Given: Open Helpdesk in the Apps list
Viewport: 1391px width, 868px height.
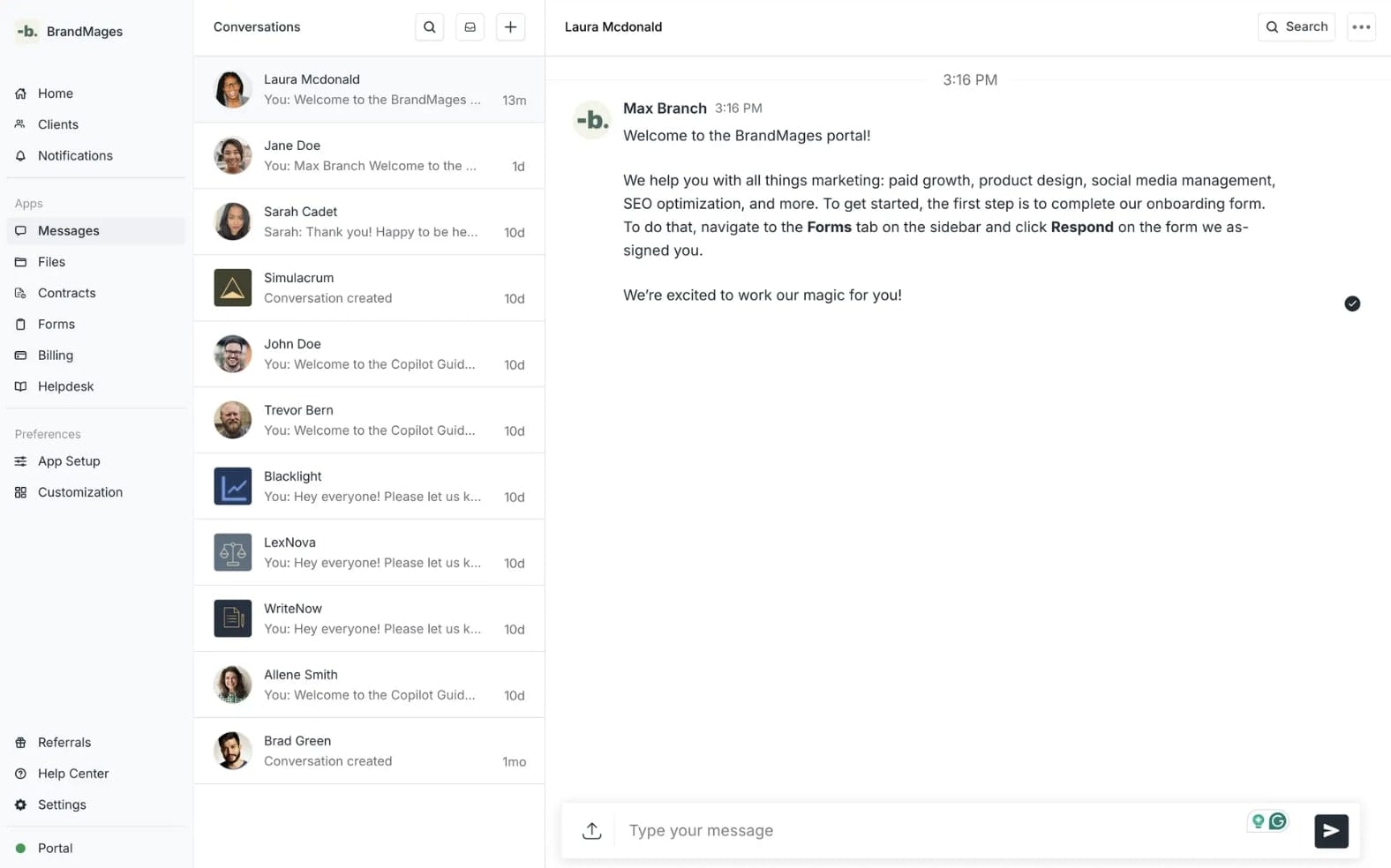Looking at the screenshot, I should coord(96,386).
